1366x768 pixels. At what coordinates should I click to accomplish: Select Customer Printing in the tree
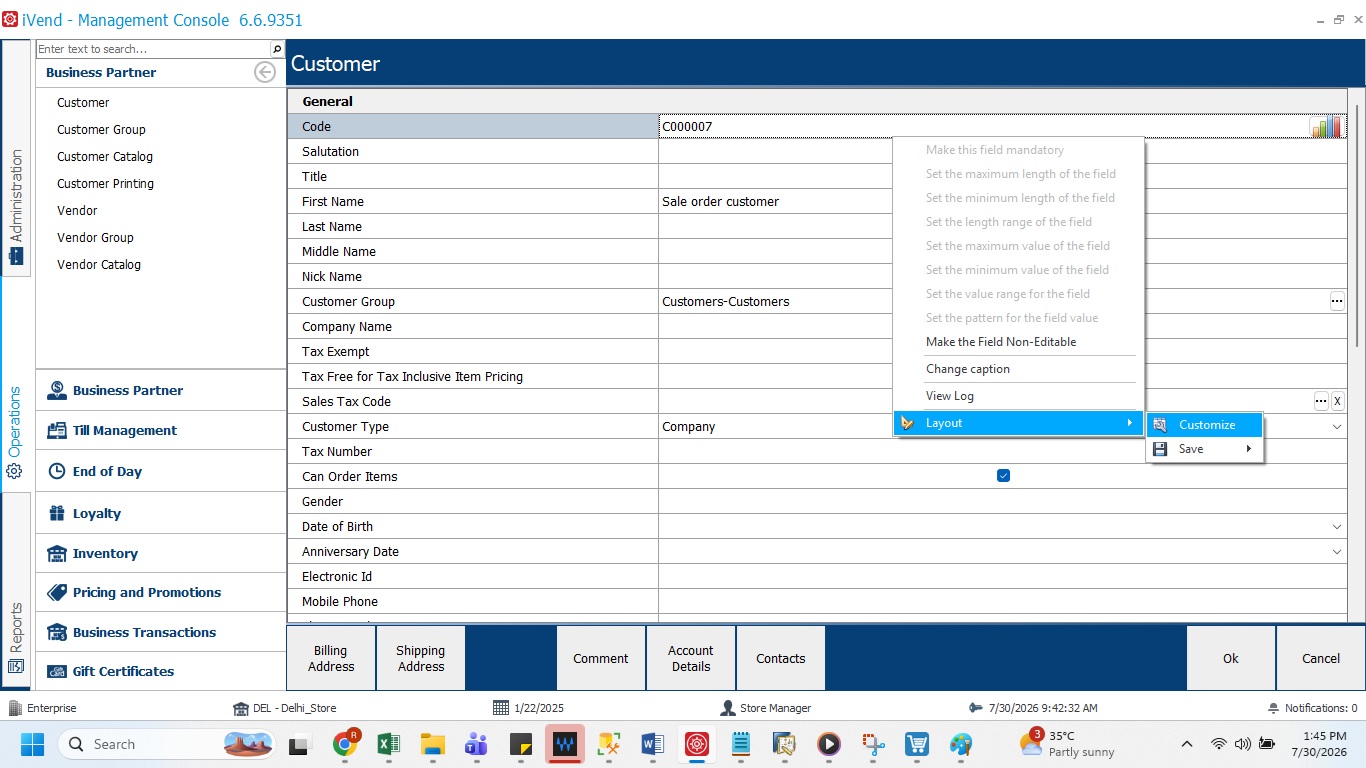105,184
